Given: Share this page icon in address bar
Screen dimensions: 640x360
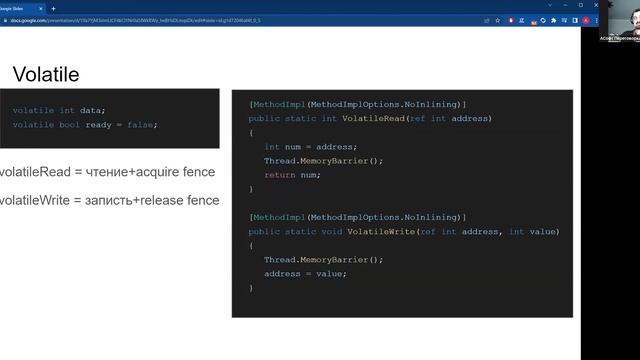Looking at the screenshot, I should pyautogui.click(x=487, y=20).
